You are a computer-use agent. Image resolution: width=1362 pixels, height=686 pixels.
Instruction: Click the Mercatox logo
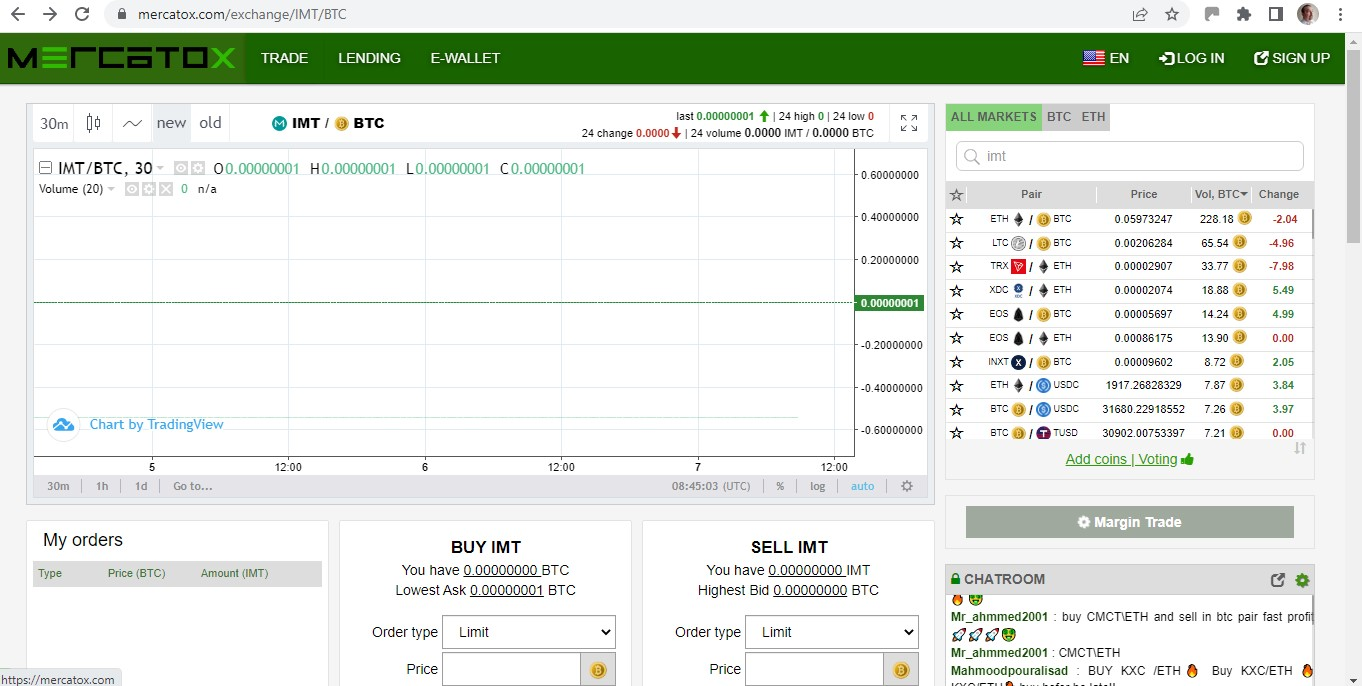click(x=121, y=58)
